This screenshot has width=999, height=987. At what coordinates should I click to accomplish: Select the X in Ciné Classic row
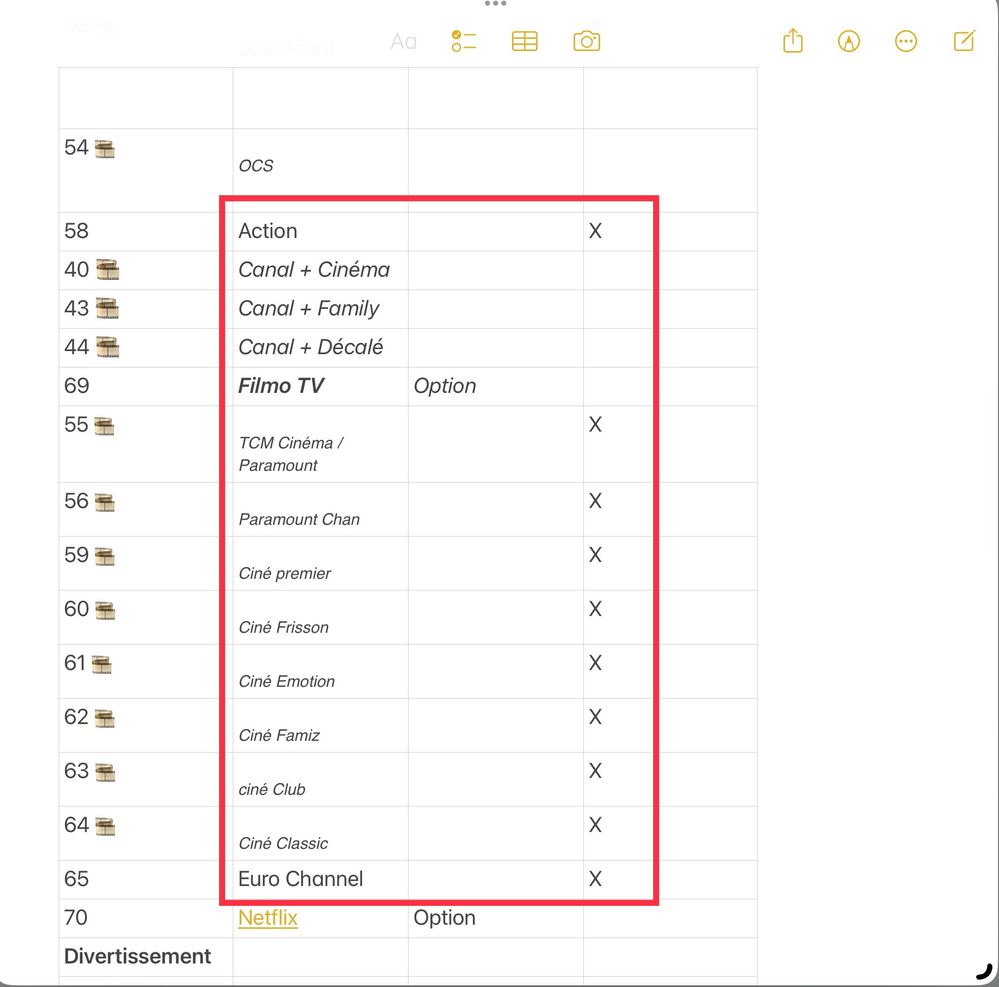[595, 825]
